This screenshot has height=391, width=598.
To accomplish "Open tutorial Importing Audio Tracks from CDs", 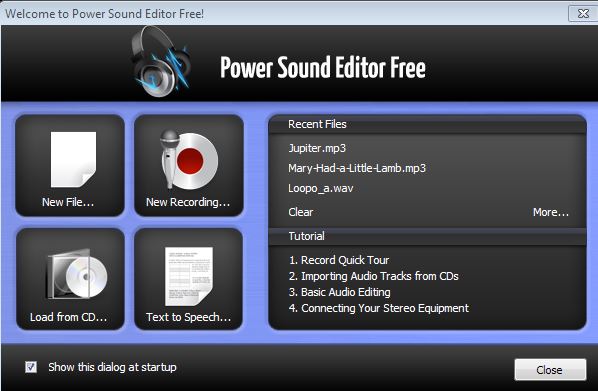I will point(373,276).
